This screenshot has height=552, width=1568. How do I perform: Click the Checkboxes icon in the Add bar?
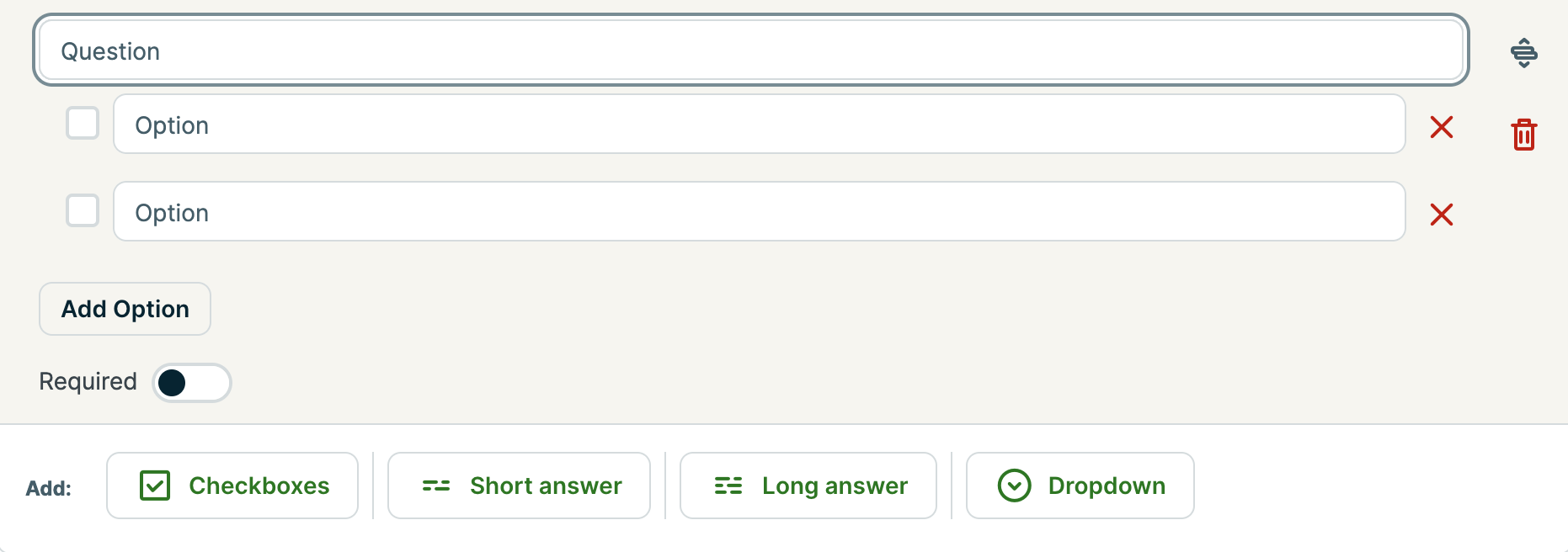156,486
